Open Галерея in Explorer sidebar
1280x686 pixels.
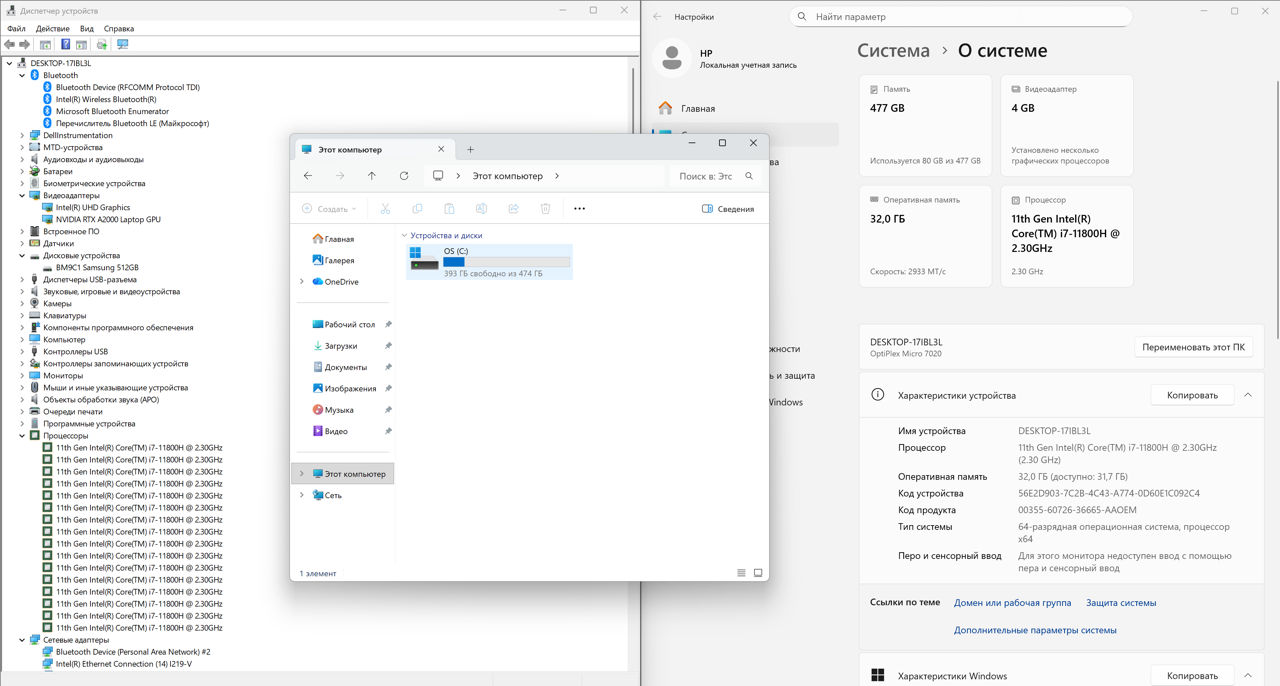(x=339, y=260)
